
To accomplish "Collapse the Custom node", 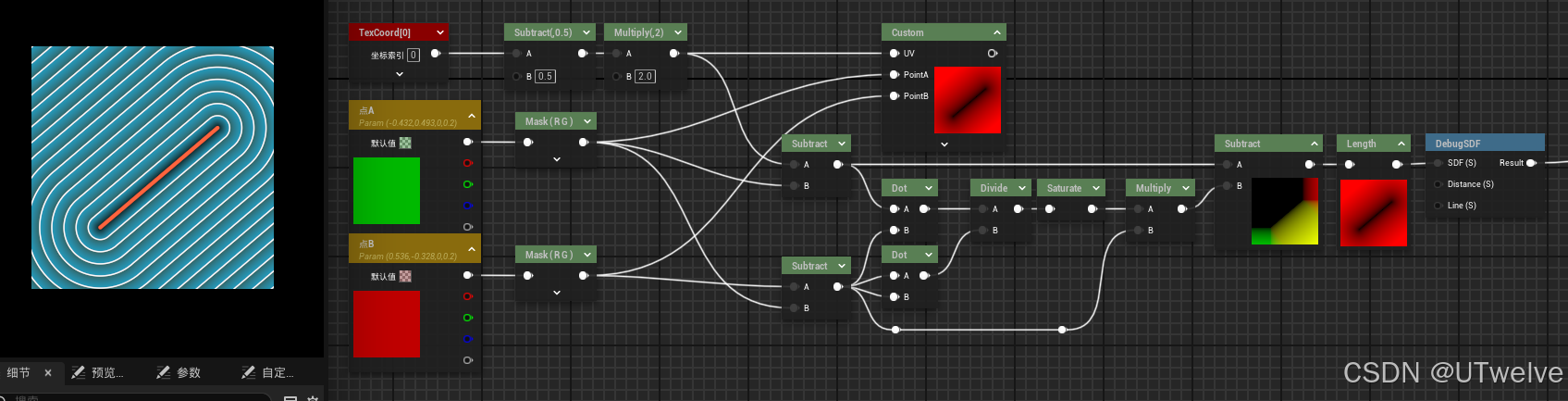I will [x=997, y=32].
